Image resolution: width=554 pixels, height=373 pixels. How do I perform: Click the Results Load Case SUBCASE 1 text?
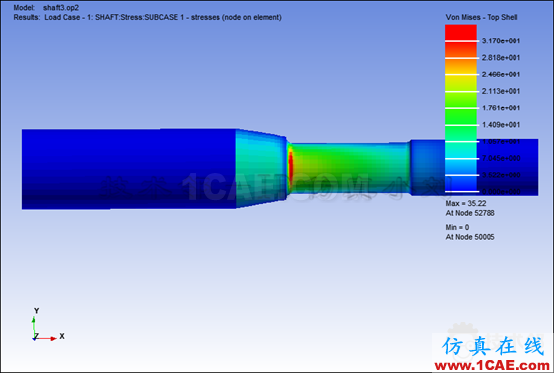point(147,17)
